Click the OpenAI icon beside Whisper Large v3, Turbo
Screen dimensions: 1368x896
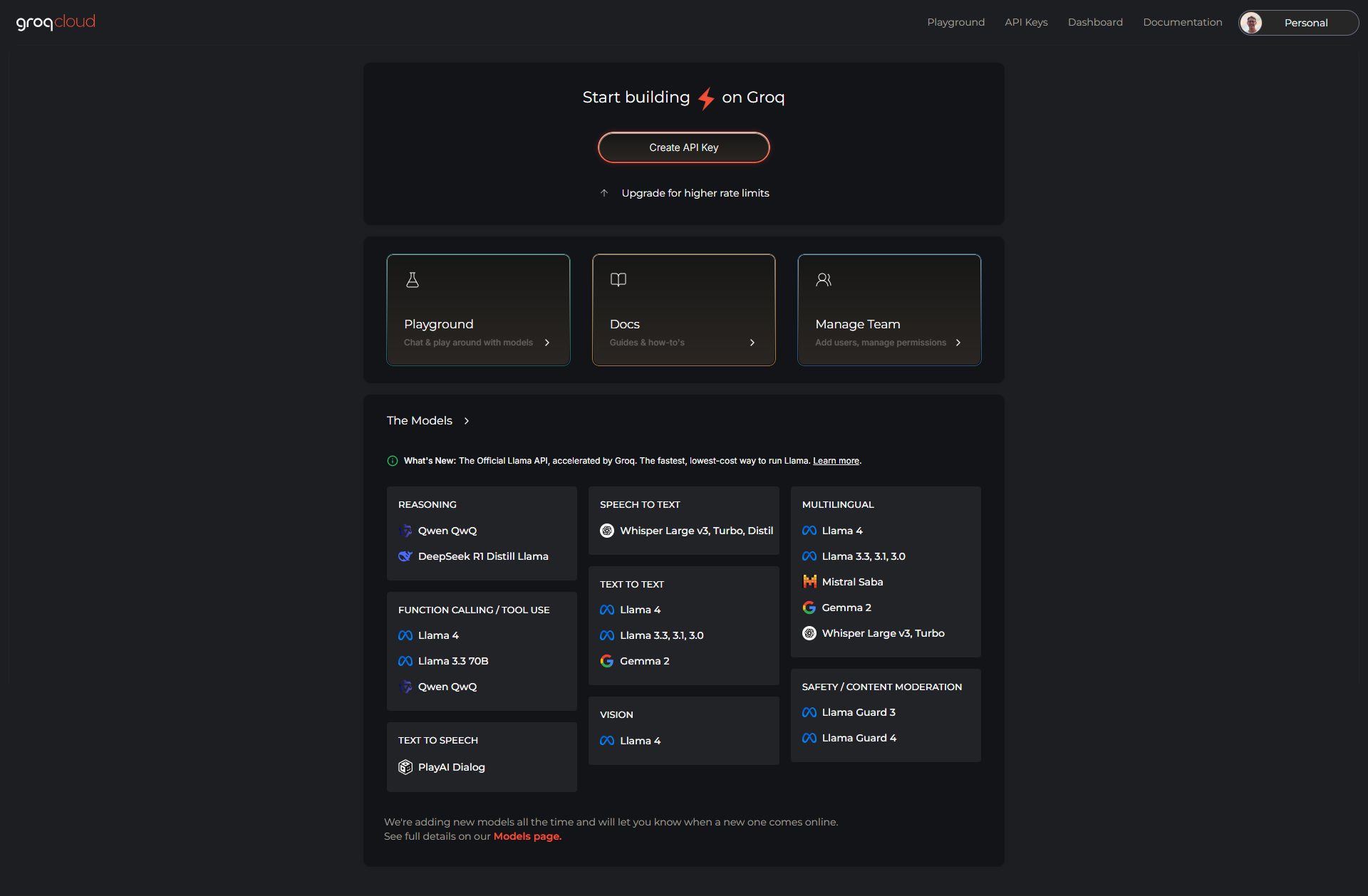809,633
